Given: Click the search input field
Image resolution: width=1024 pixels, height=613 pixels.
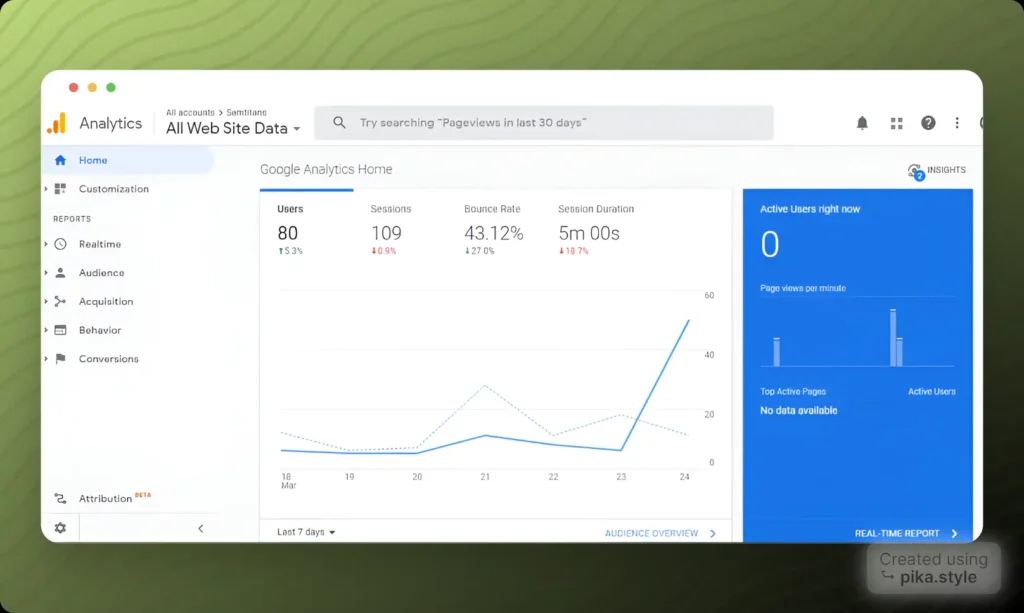Looking at the screenshot, I should tap(543, 123).
